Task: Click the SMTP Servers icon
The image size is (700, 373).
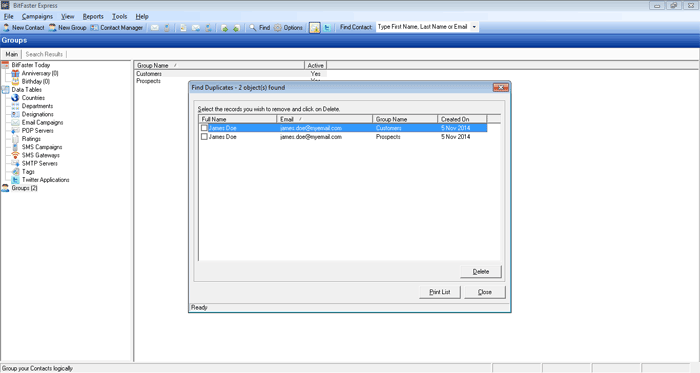Action: pyautogui.click(x=15, y=163)
